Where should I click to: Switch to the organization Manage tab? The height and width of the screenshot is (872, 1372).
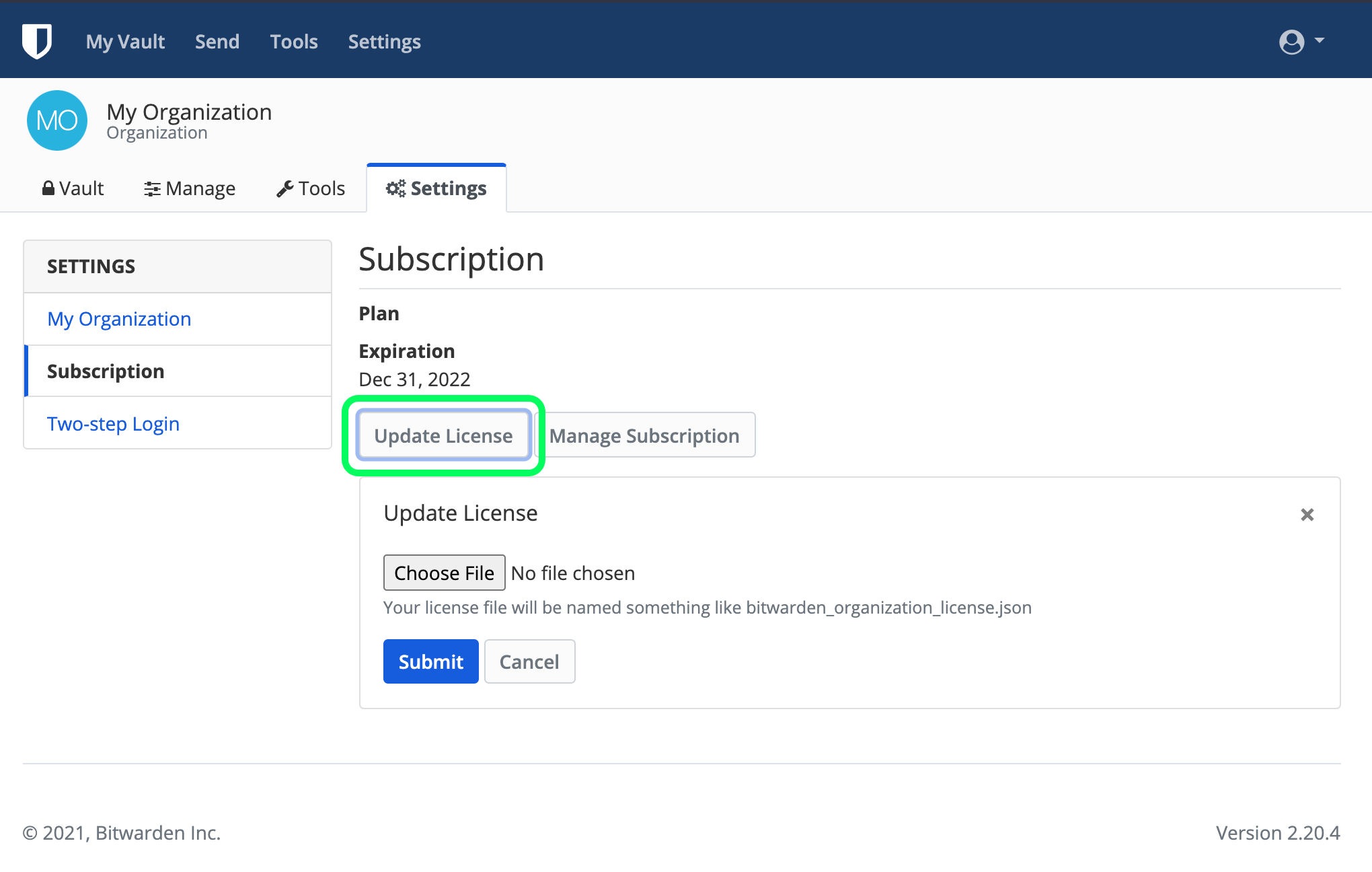[190, 188]
